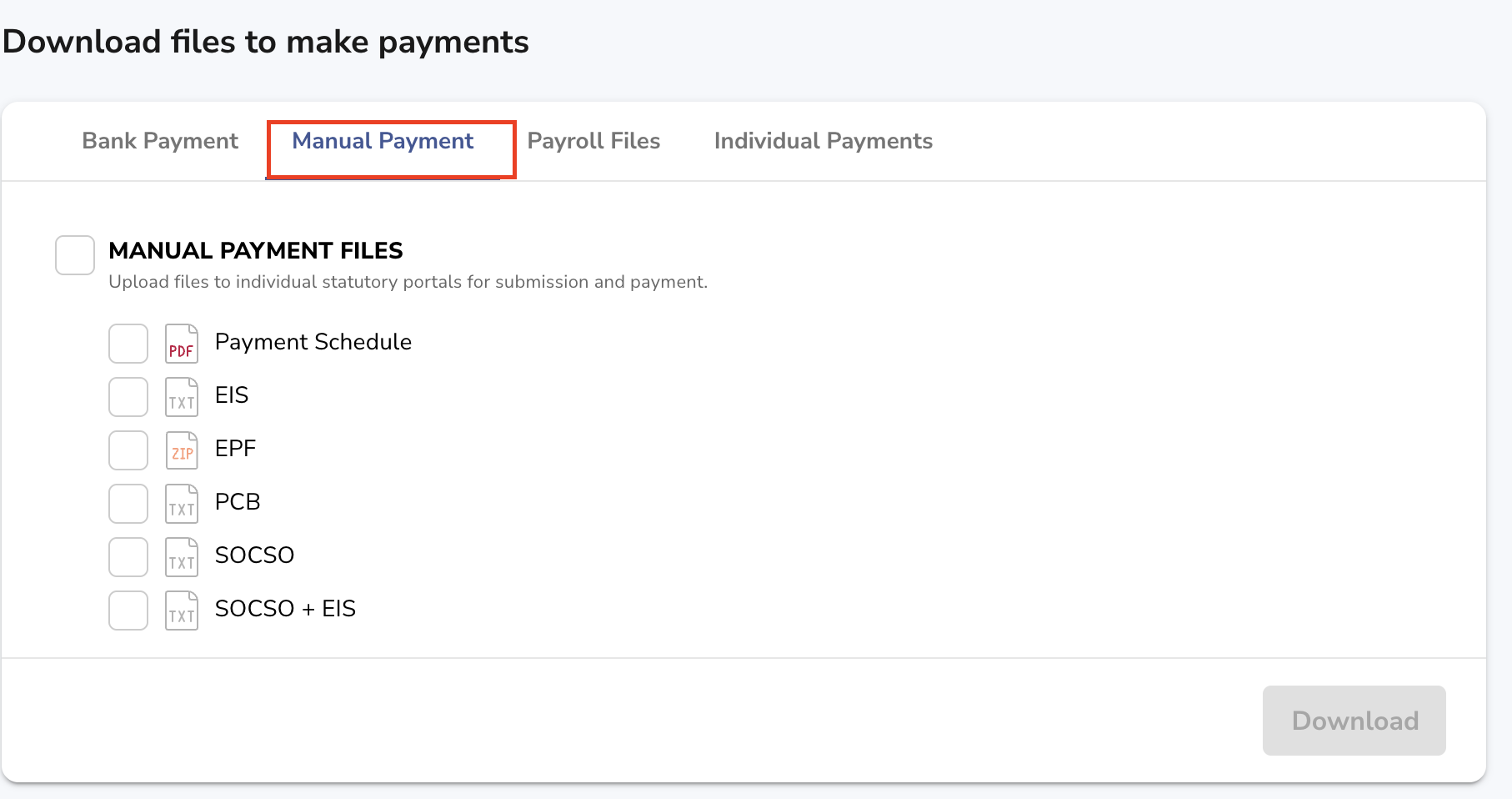Check the SOCSO + EIS checkbox
1512x799 pixels.
(128, 611)
